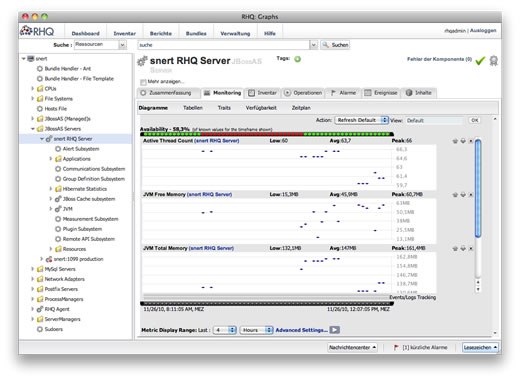The height and width of the screenshot is (380, 520).
Task: Expand the Hibernate Statistics folder
Action: [x=51, y=189]
